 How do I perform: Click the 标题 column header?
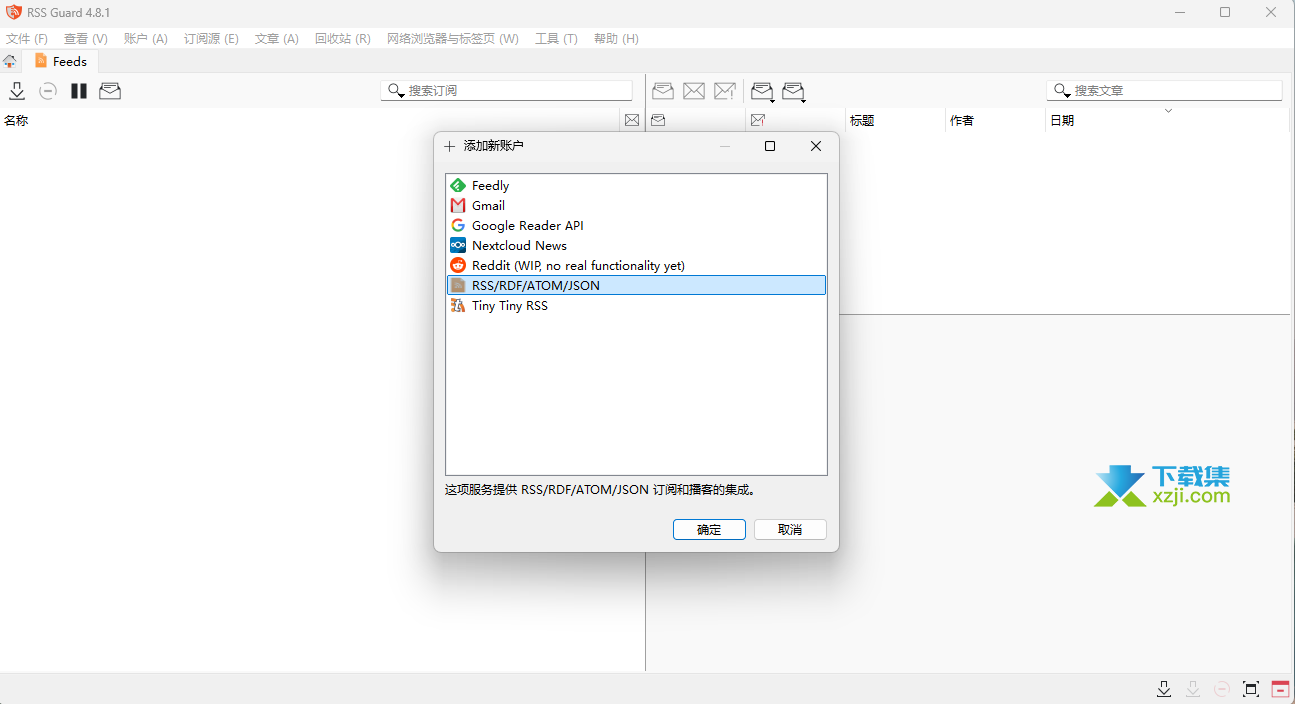tap(895, 121)
